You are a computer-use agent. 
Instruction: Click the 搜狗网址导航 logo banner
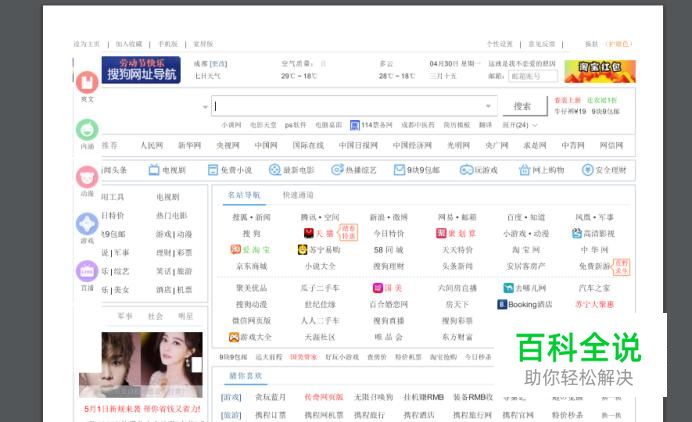pyautogui.click(x=141, y=70)
